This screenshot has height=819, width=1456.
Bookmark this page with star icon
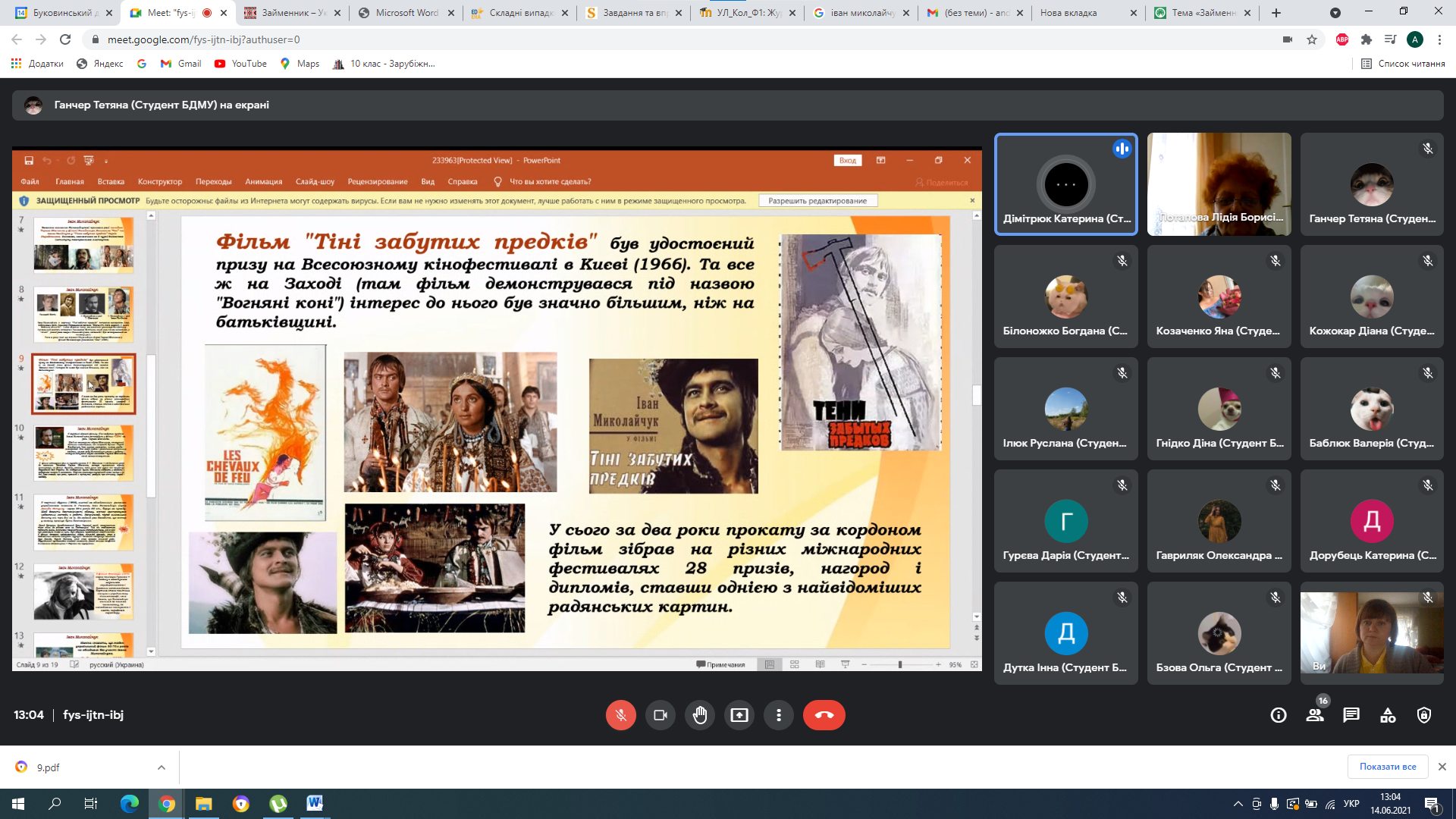1312,39
